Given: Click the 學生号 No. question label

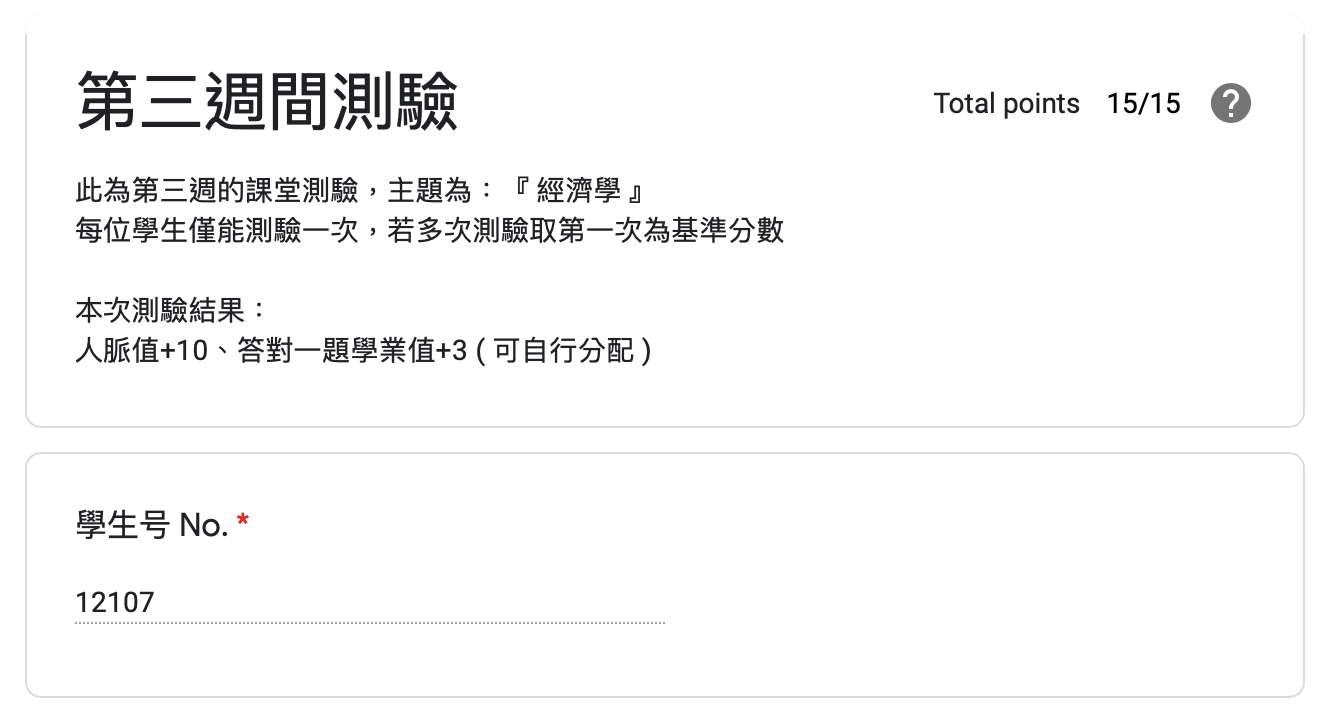Looking at the screenshot, I should point(152,523).
